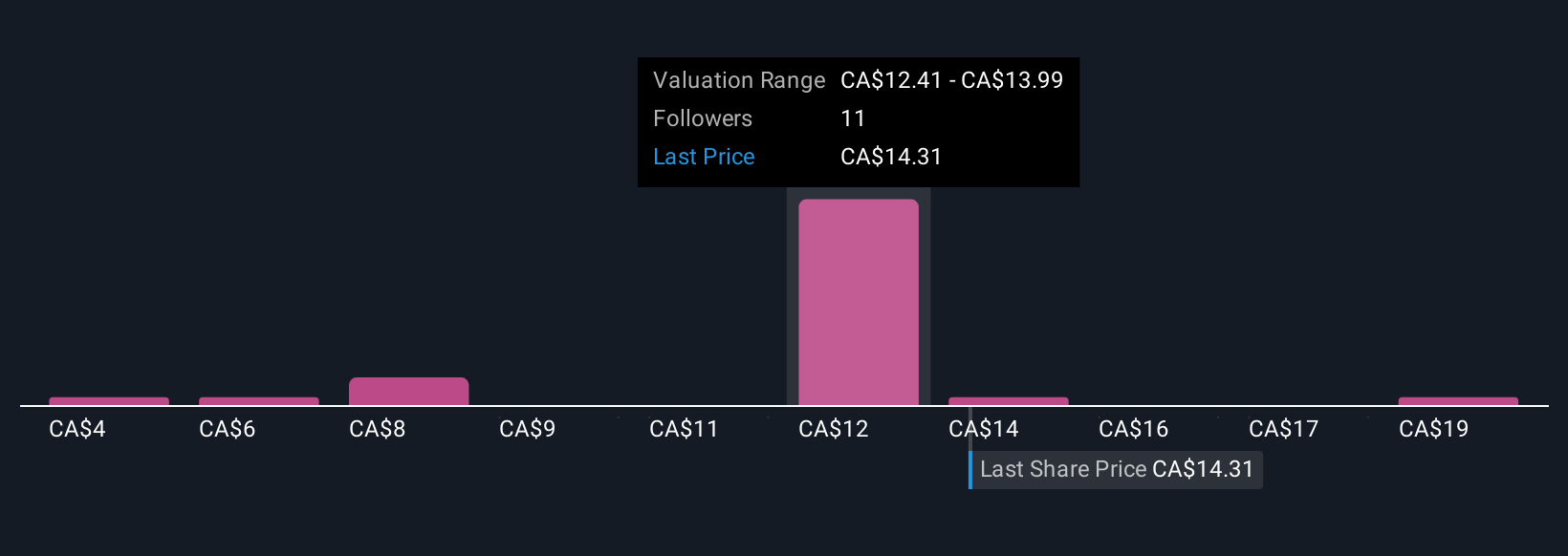Click the CA$12 axis label
The image size is (1568, 556).
(834, 429)
